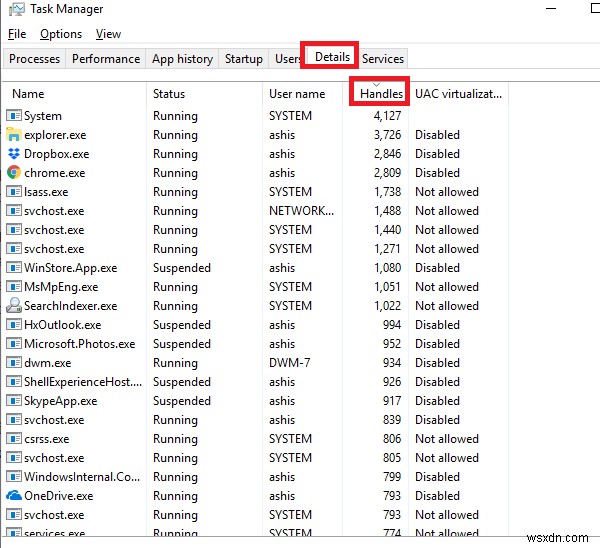Select the SkypeApp.exe process name
The image size is (600, 548).
[60, 401]
